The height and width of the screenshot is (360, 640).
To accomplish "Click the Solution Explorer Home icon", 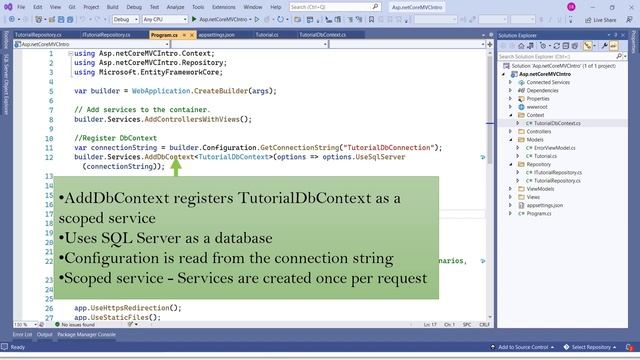I will (x=521, y=46).
